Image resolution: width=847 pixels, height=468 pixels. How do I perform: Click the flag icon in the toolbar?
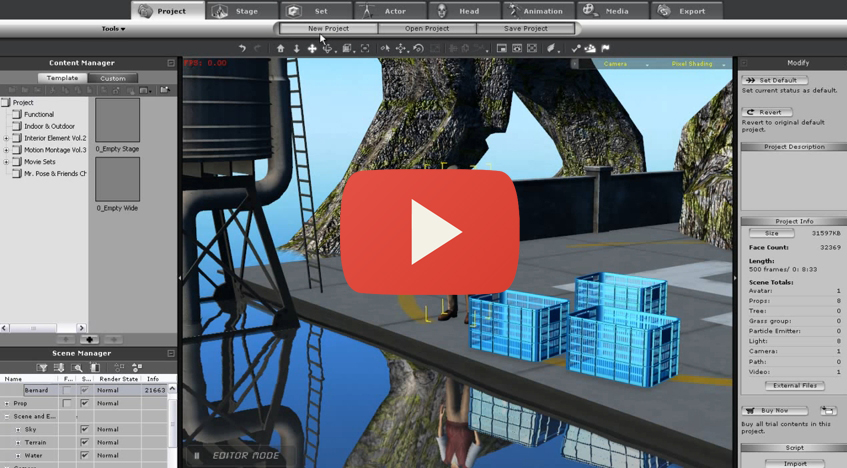point(605,48)
